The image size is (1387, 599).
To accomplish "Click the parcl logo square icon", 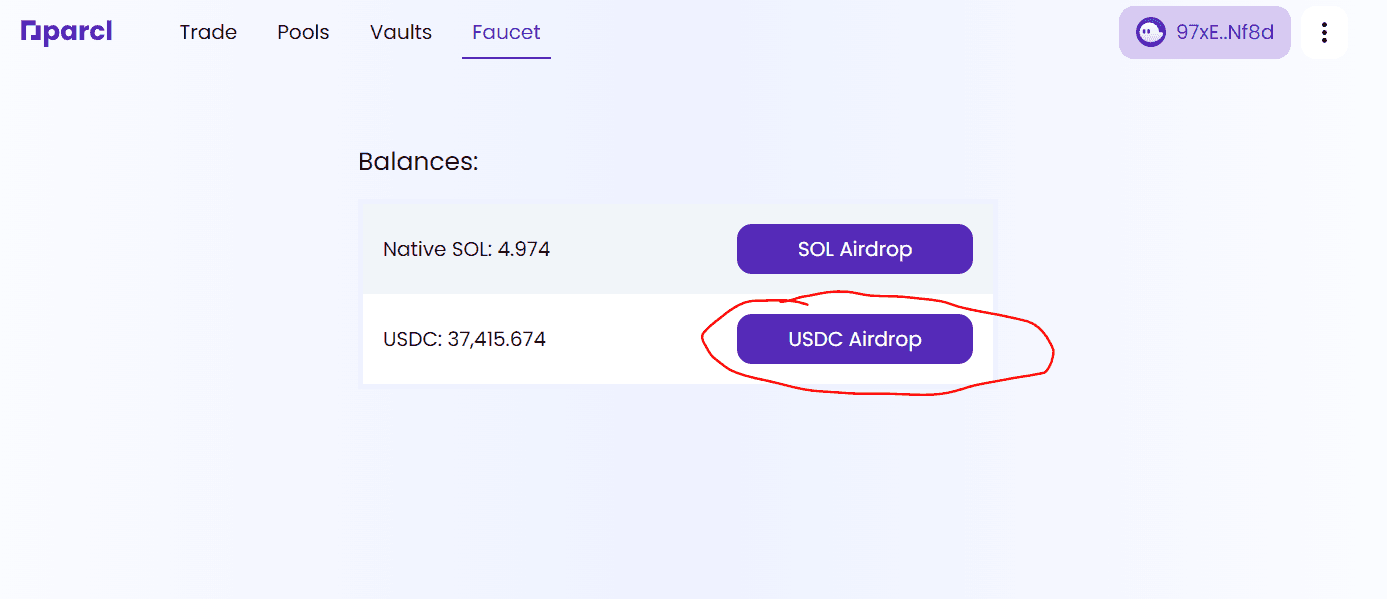I will point(30,32).
